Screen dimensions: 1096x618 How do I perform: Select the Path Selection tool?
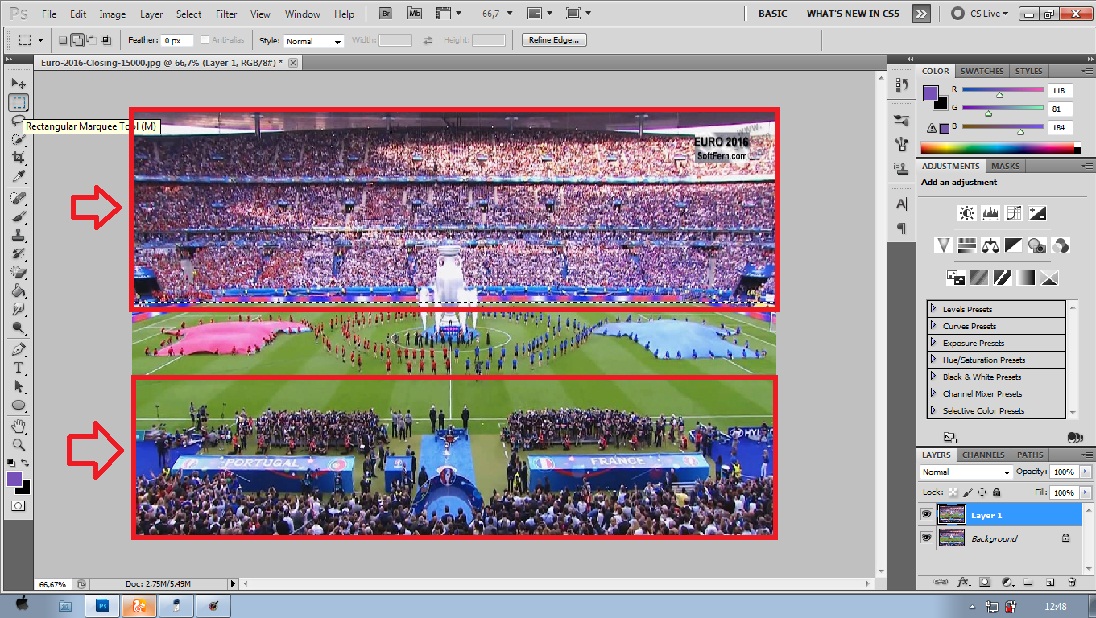[18, 387]
